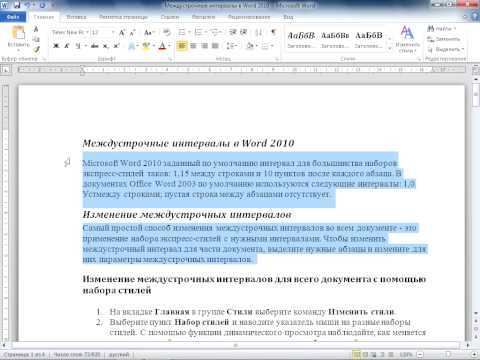Open the Файл (File) tab
This screenshot has height=360, width=480.
click(x=13, y=17)
